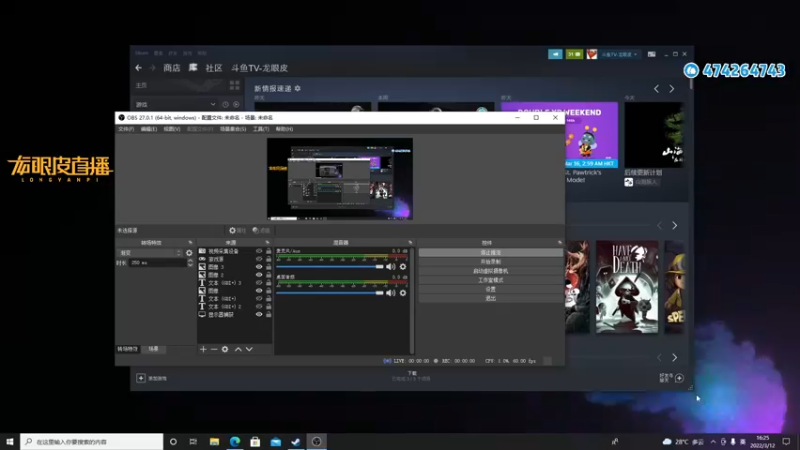Open the Steam notifications counter showing 31
The width and height of the screenshot is (800, 450).
pyautogui.click(x=574, y=54)
